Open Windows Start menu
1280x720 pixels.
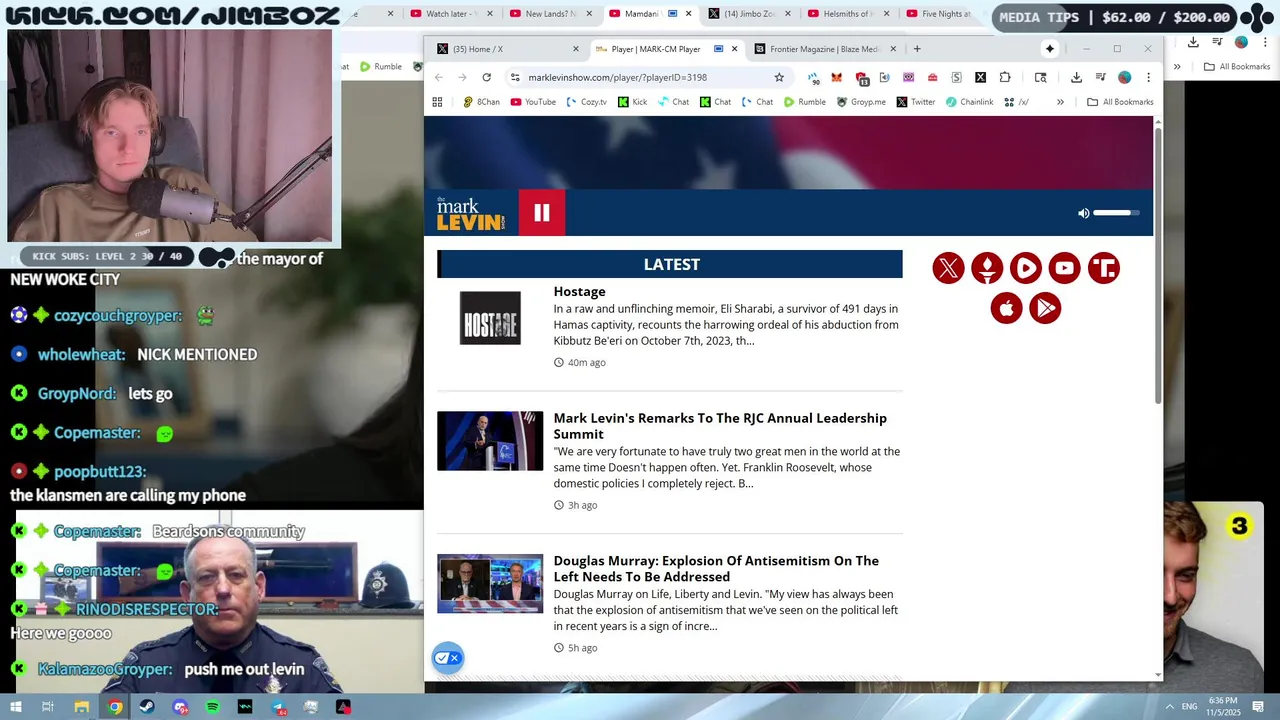coord(15,707)
